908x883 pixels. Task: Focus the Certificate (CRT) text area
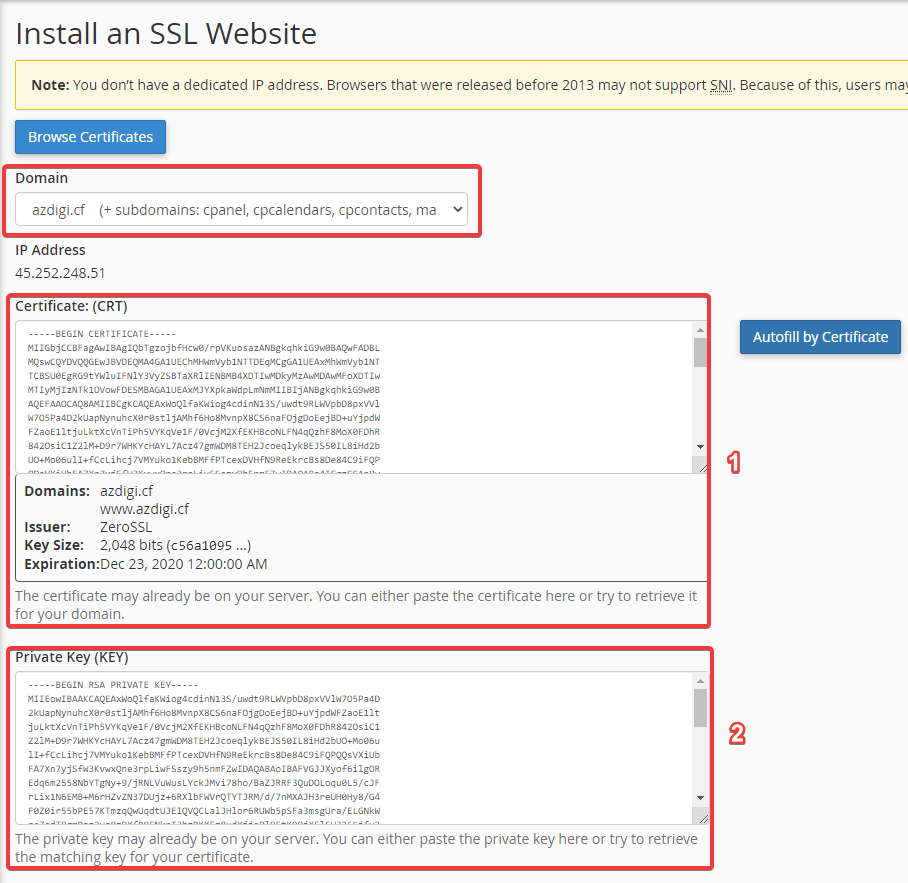(350, 396)
